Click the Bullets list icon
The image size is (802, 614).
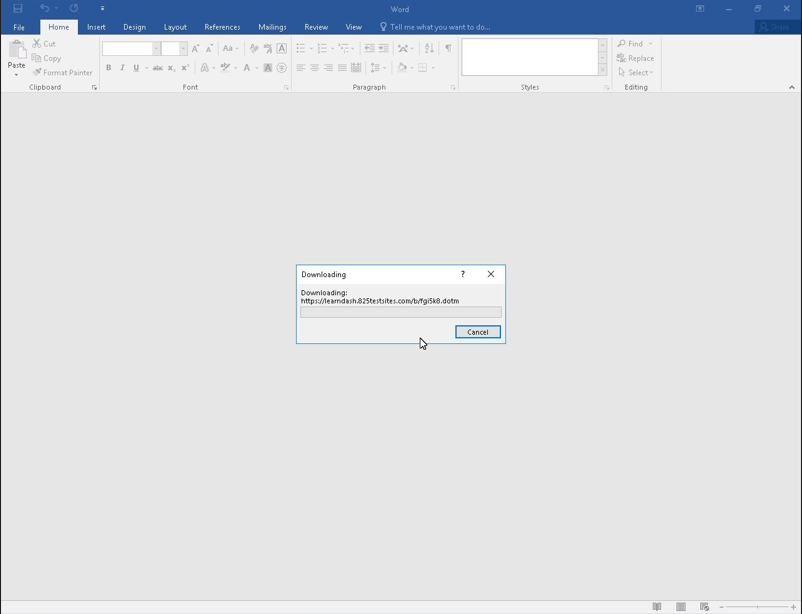click(x=301, y=48)
